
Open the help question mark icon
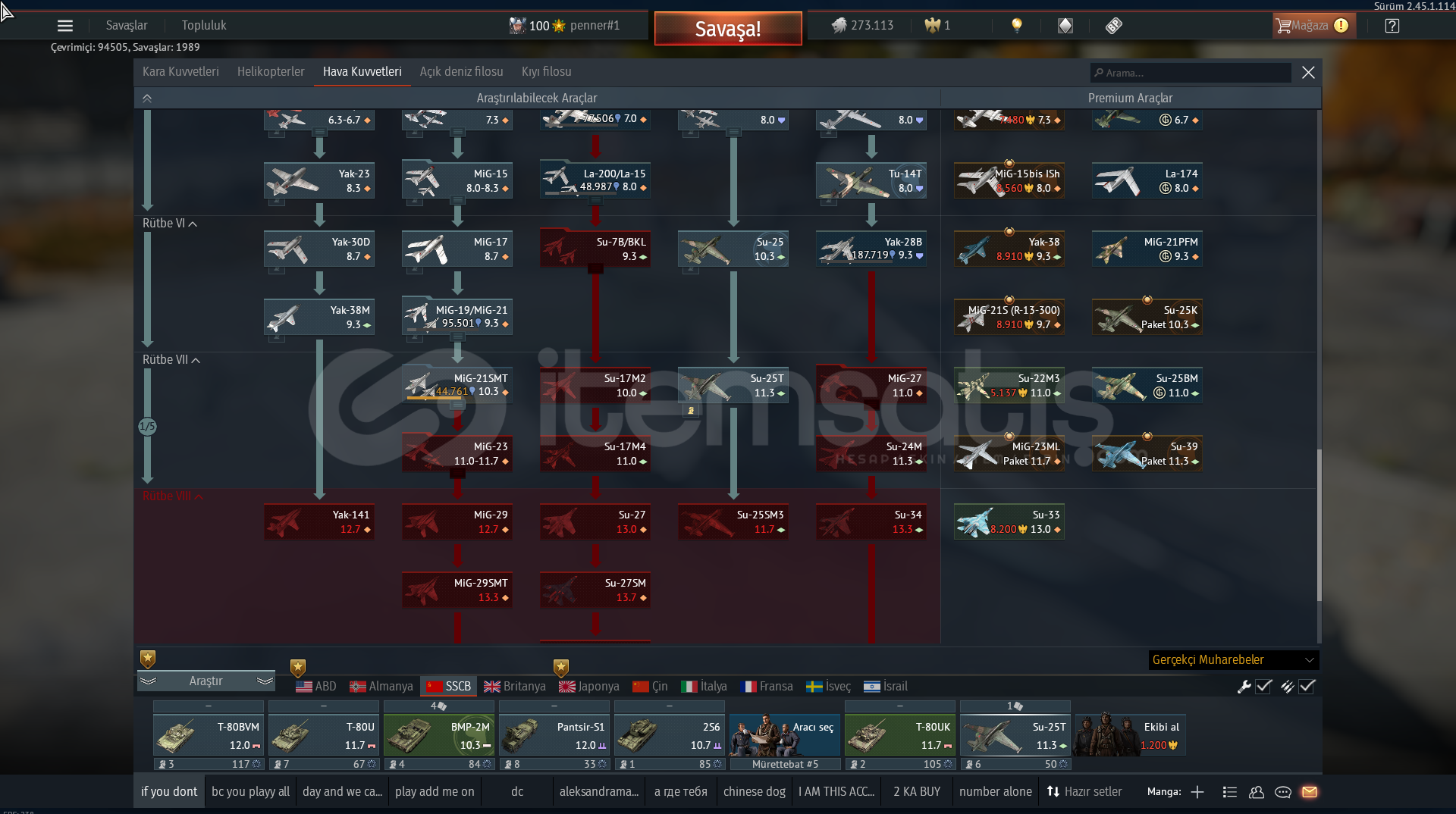pos(1392,26)
